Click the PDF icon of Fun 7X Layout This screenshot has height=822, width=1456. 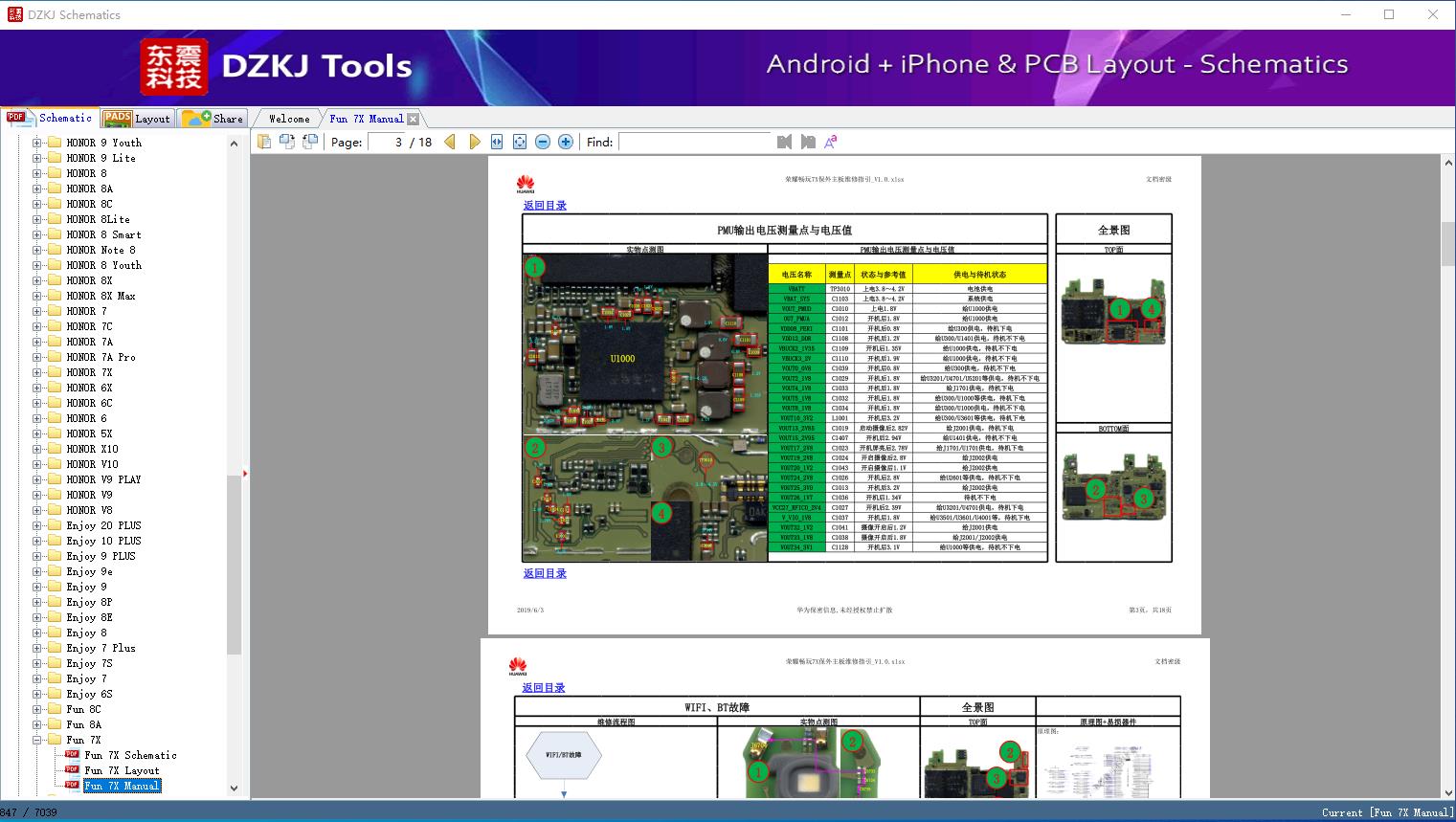[x=72, y=769]
